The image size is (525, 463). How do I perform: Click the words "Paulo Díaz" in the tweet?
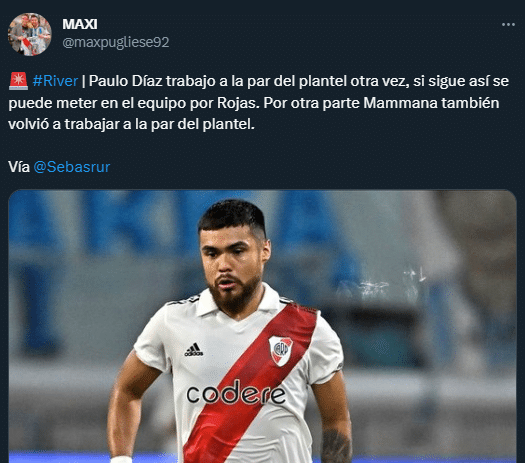(126, 81)
